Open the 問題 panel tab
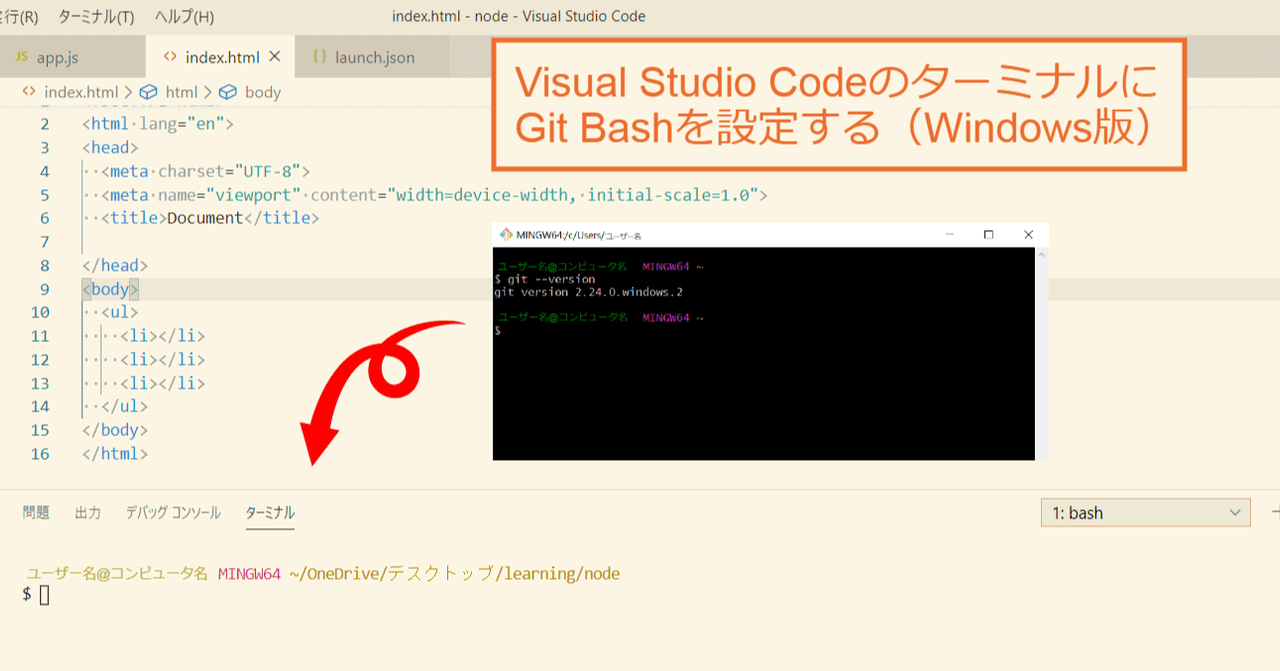The image size is (1280, 671). click(x=36, y=512)
